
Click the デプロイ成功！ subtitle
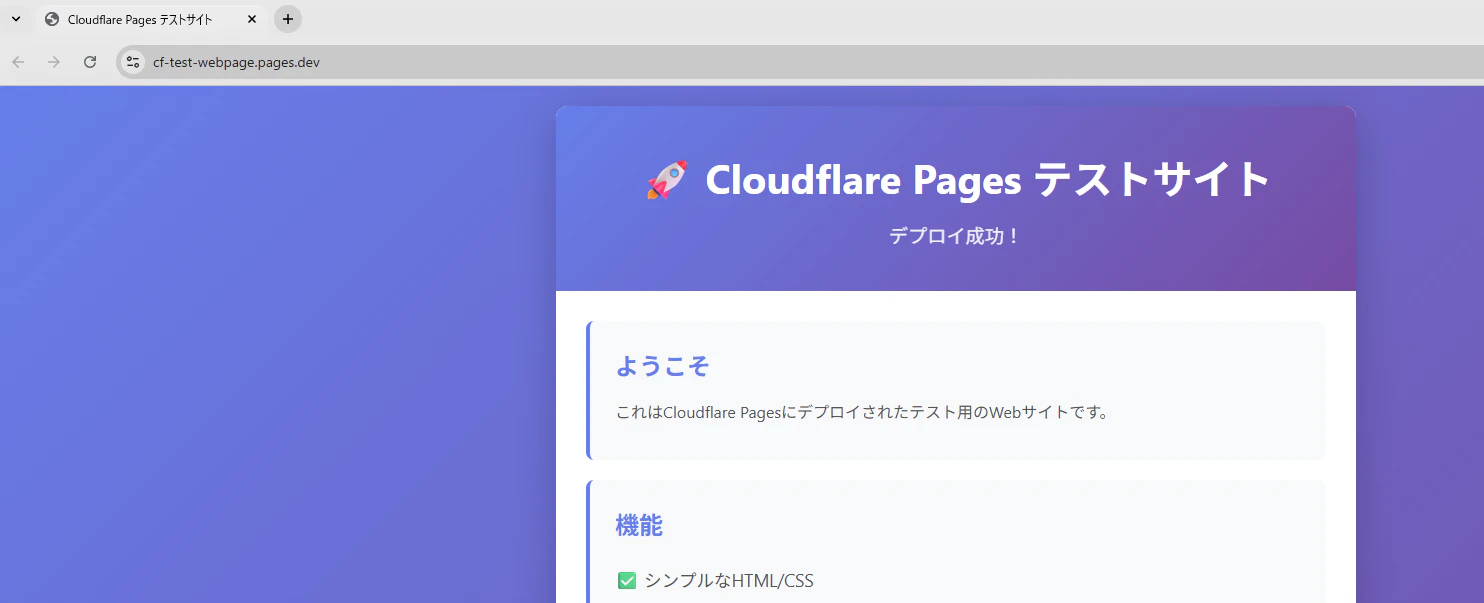pos(955,237)
